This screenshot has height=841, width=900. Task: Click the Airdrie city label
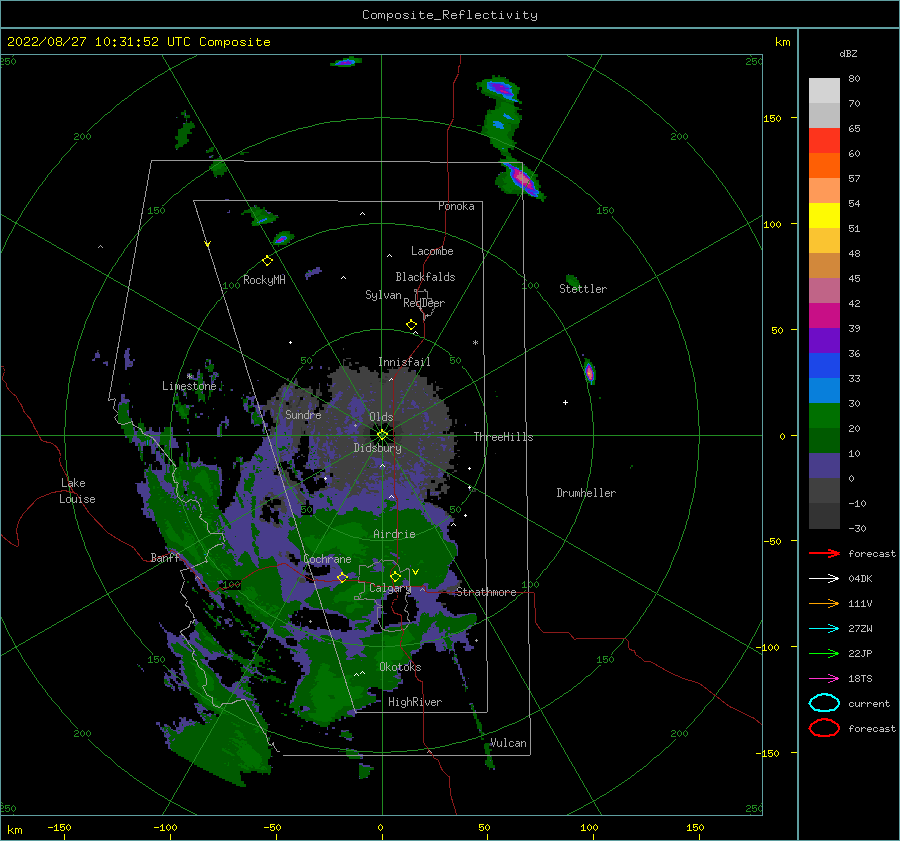pyautogui.click(x=394, y=534)
